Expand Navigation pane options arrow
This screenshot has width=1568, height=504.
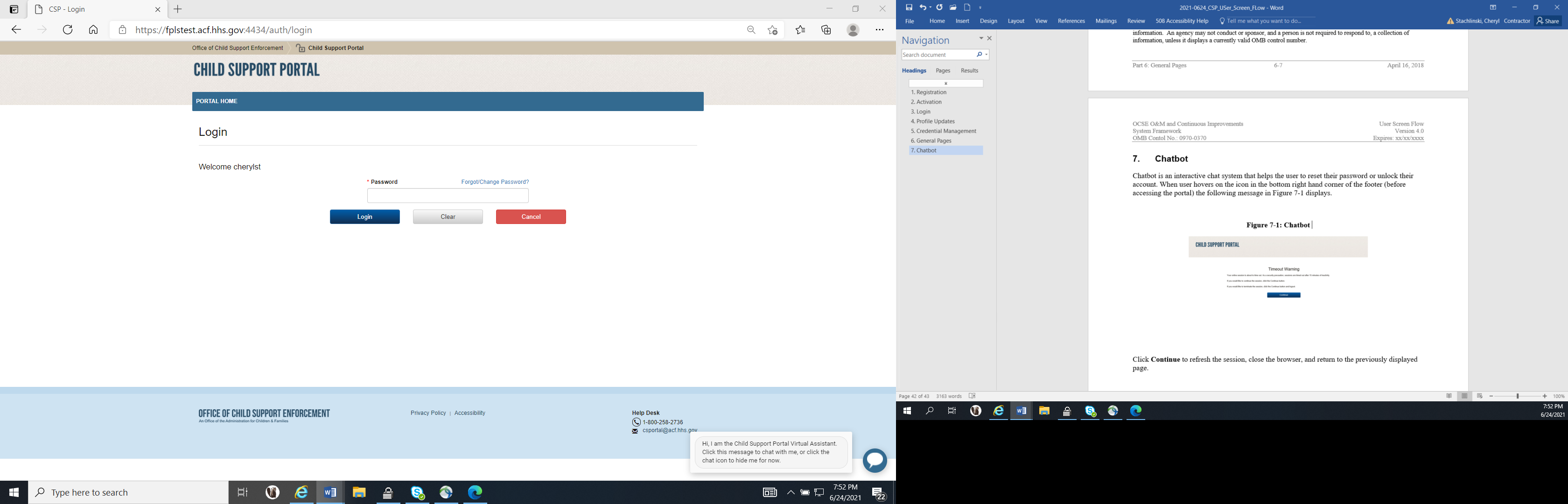[980, 38]
